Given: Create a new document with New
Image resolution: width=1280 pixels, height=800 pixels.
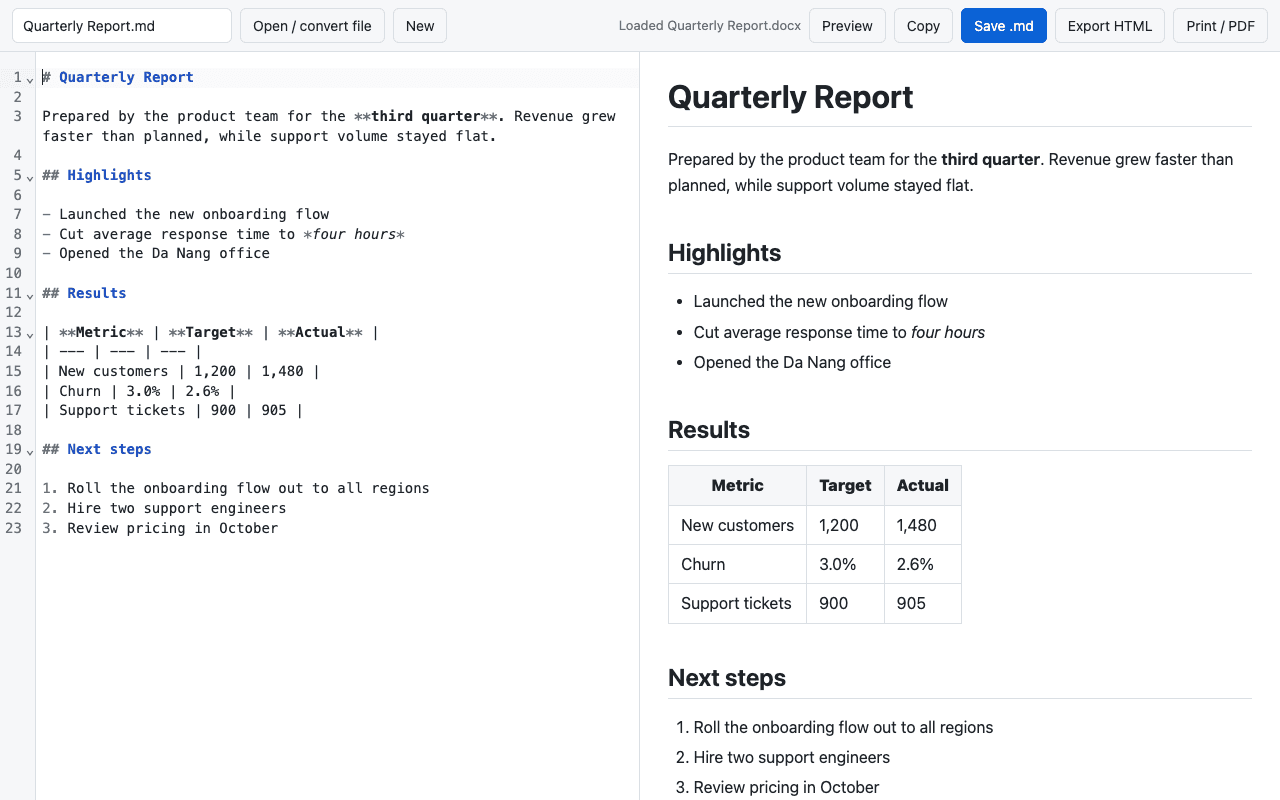Looking at the screenshot, I should 420,26.
